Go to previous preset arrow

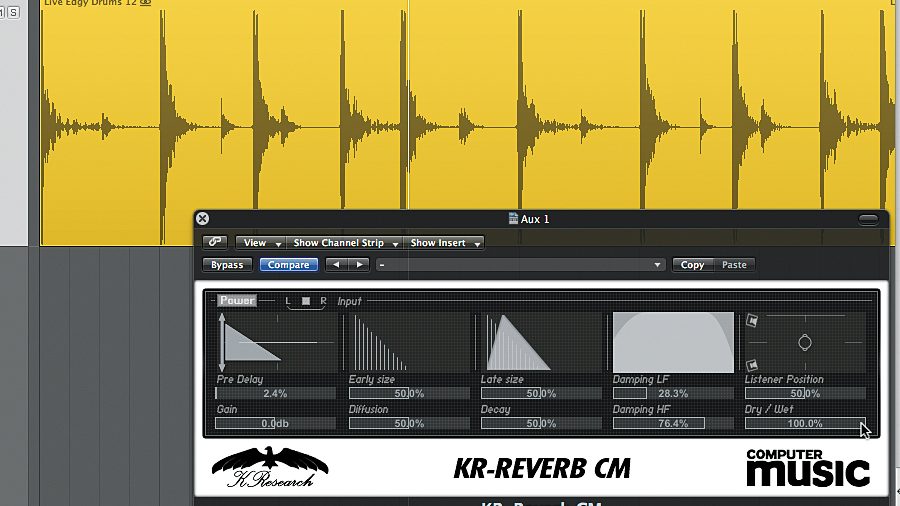coord(336,264)
